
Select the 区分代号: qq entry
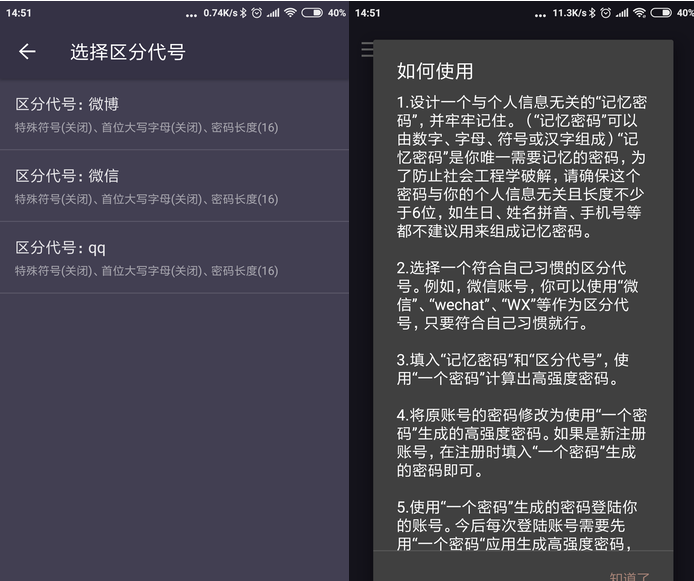tap(174, 258)
